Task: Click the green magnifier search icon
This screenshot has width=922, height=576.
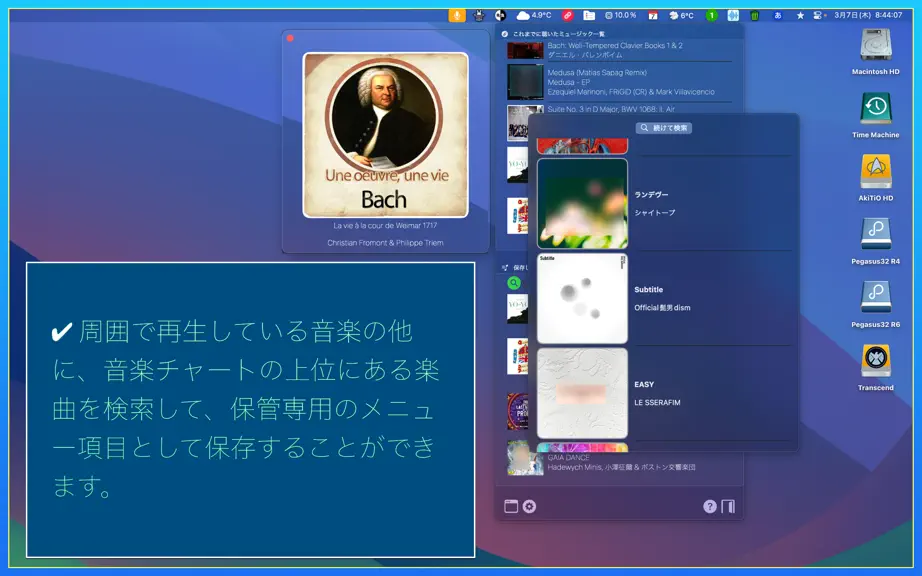Action: 514,283
